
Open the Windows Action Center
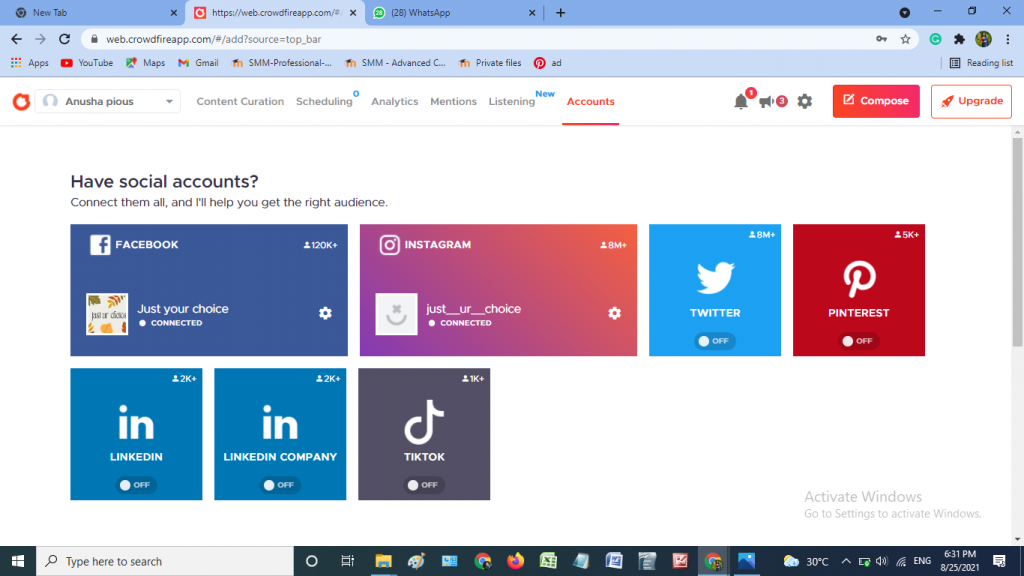pyautogui.click(x=999, y=561)
